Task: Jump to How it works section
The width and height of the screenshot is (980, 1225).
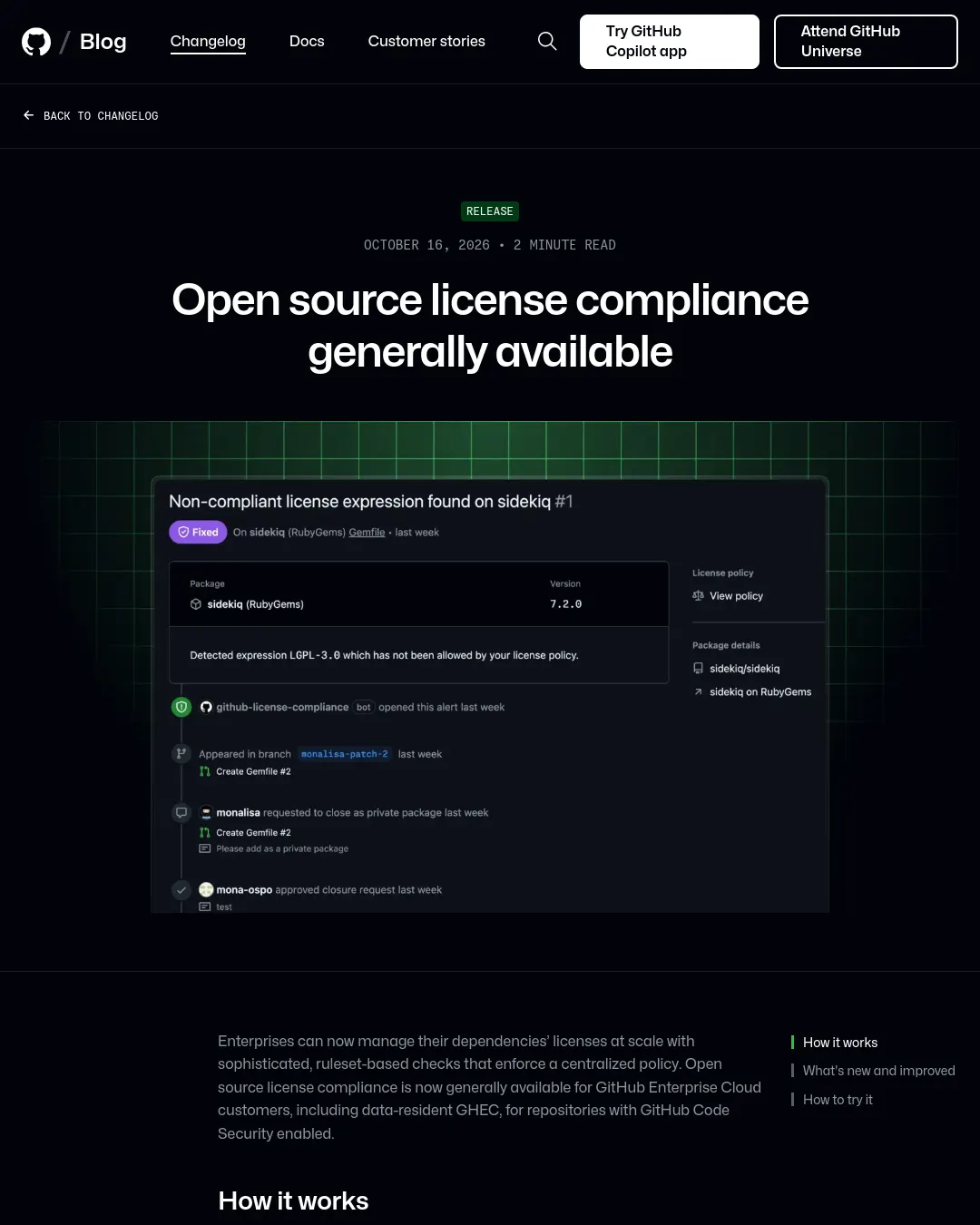Action: click(x=840, y=1043)
